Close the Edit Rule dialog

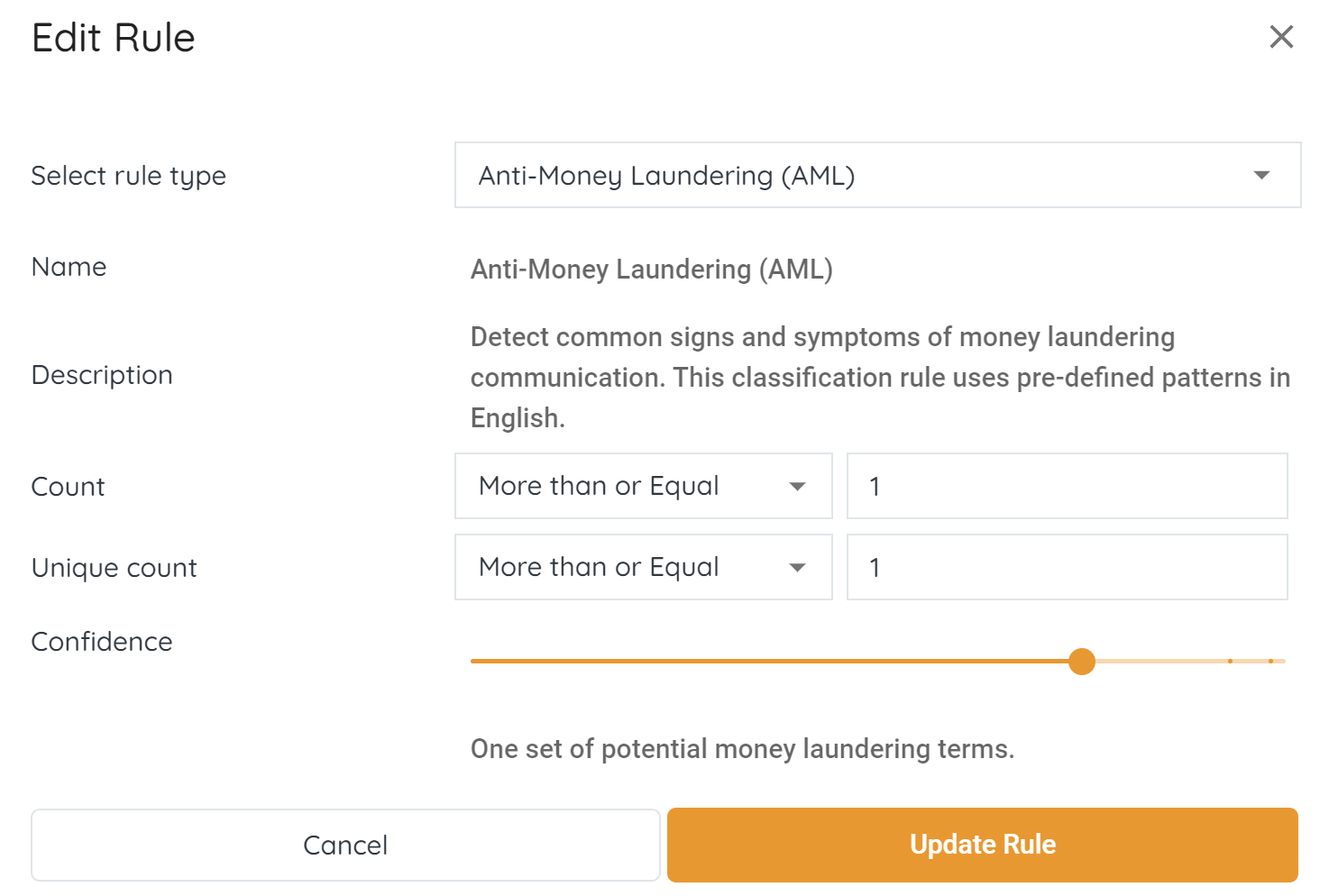(x=1281, y=37)
